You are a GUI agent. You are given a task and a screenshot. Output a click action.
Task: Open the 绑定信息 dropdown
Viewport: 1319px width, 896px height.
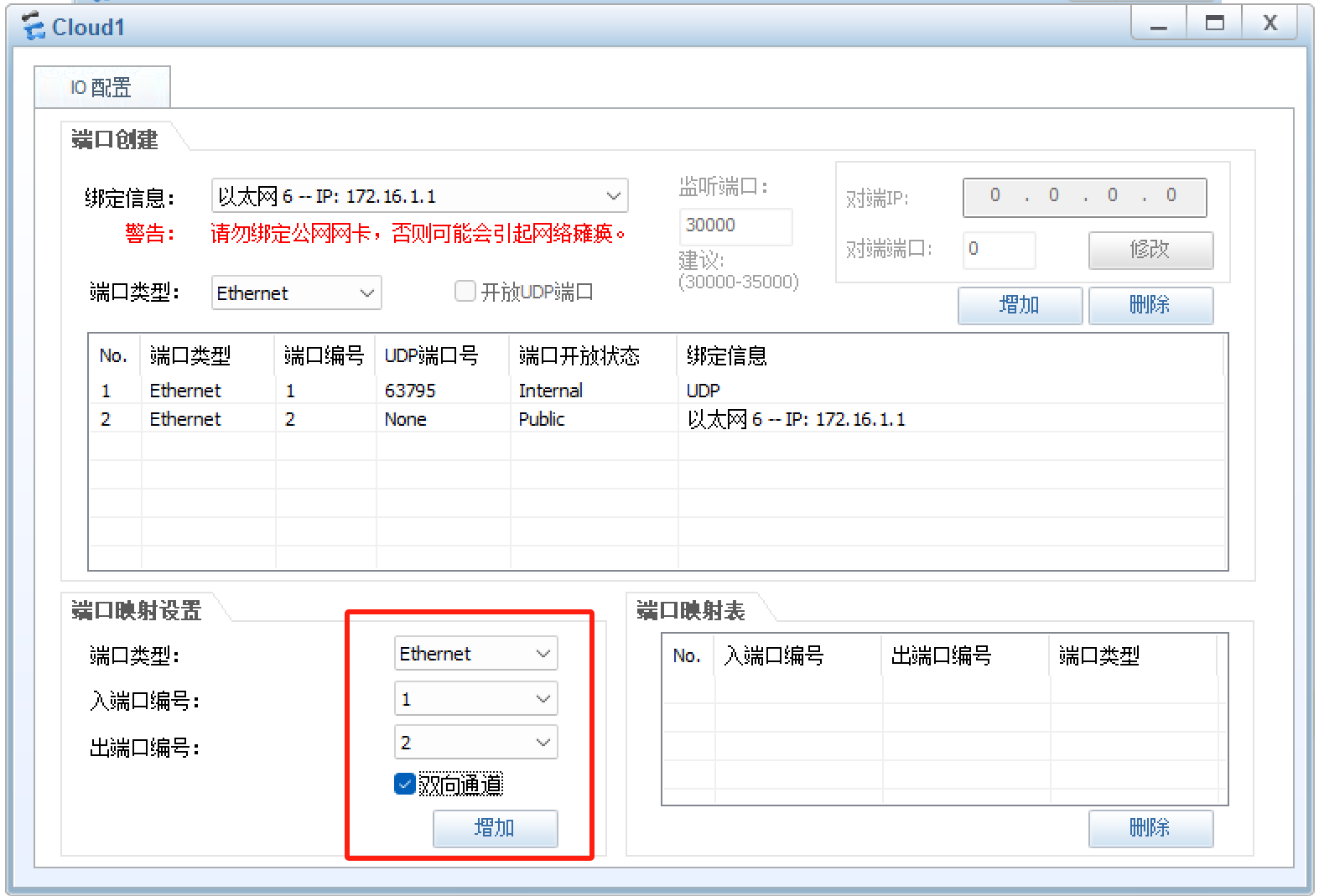click(x=419, y=196)
